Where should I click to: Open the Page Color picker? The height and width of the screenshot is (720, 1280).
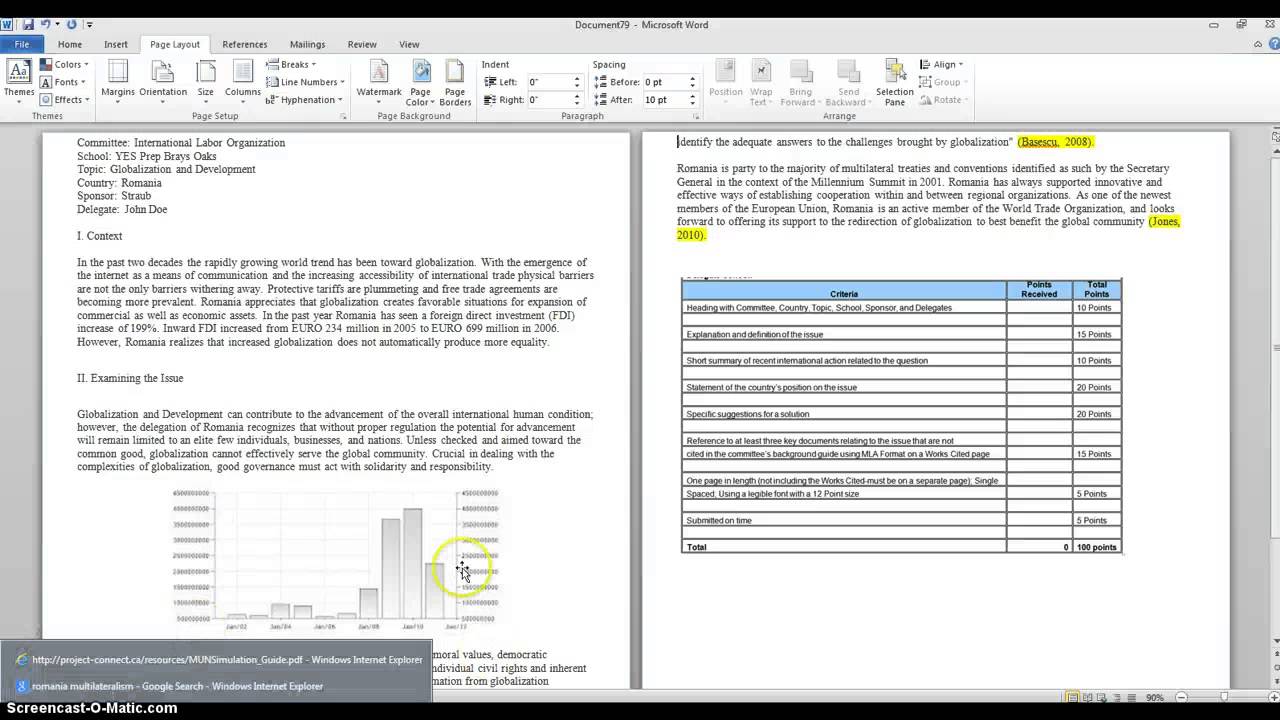click(421, 82)
